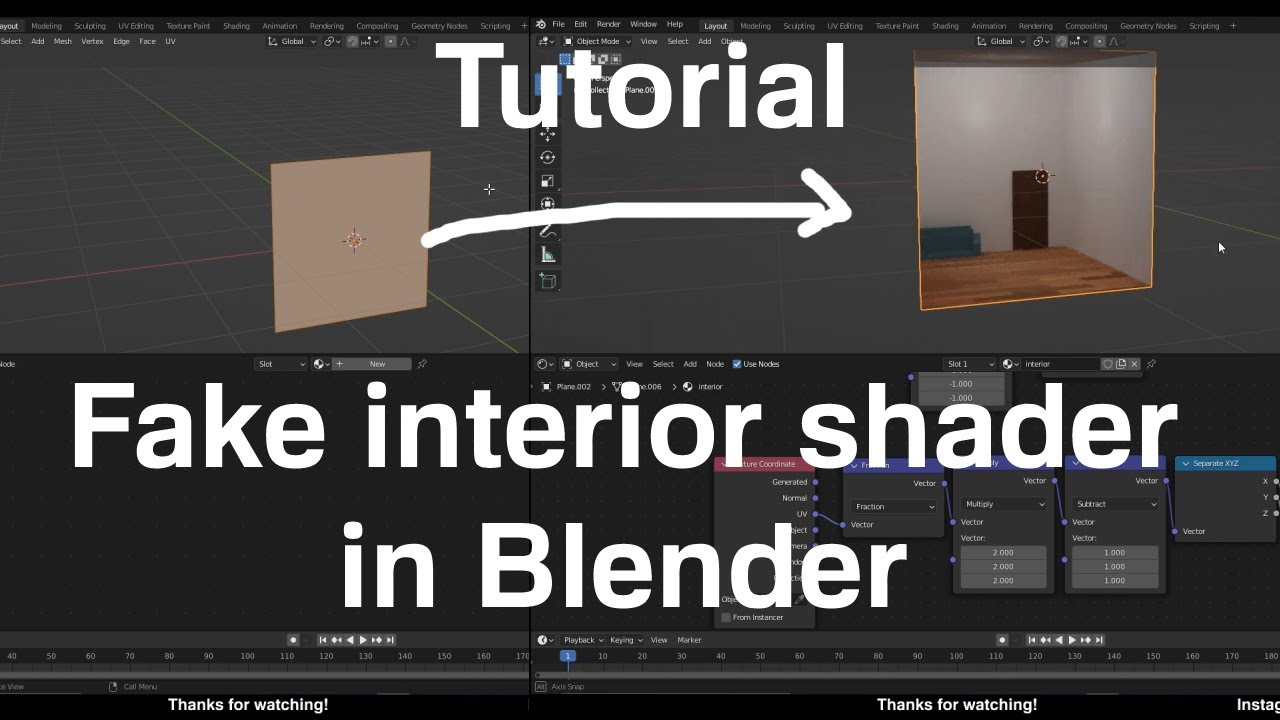This screenshot has width=1280, height=720.
Task: Open the Render menu
Action: [x=608, y=24]
